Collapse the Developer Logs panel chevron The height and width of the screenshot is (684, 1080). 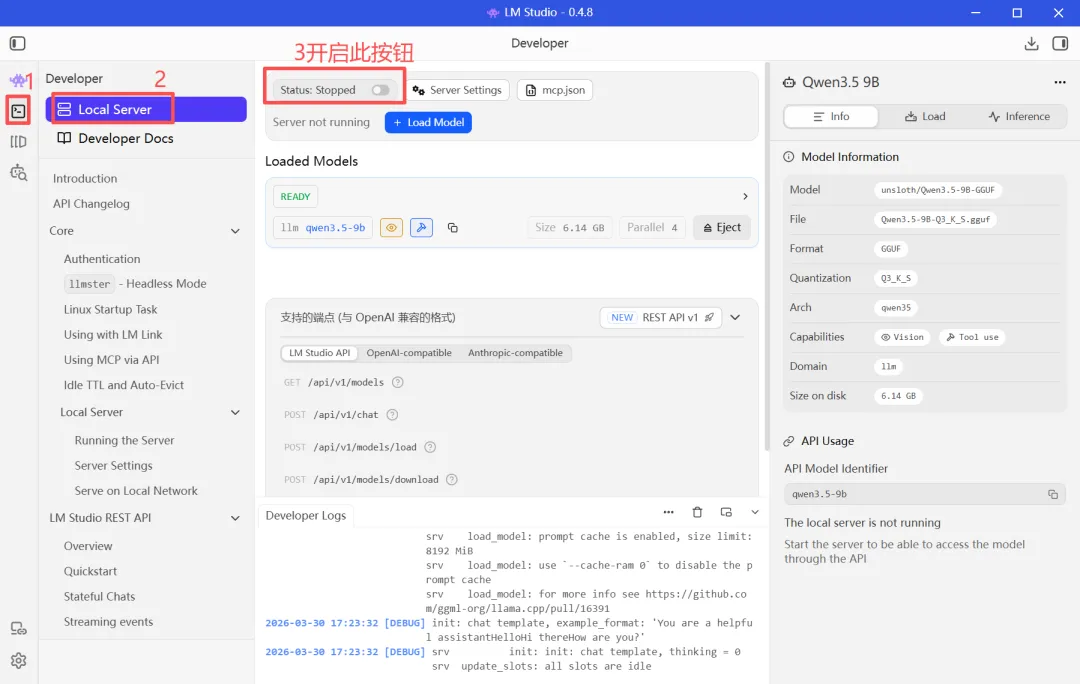755,512
